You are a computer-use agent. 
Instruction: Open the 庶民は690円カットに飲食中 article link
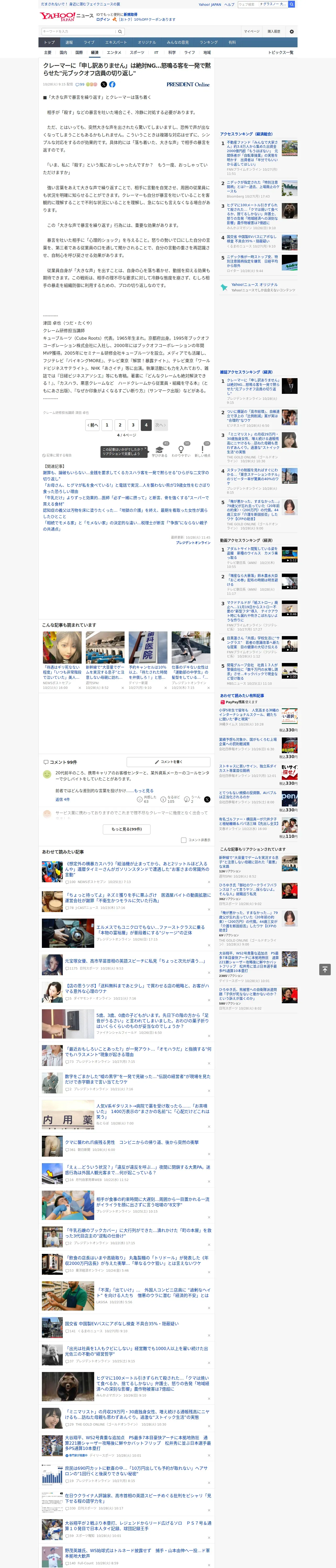137,1471
